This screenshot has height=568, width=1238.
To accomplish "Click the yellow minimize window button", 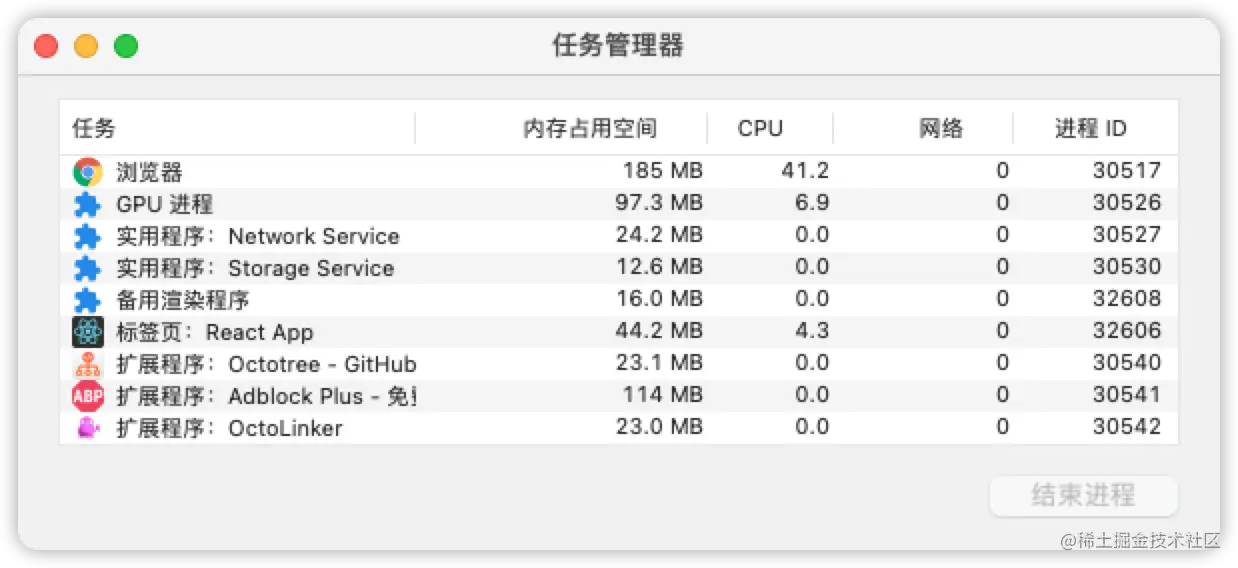I will coord(86,46).
